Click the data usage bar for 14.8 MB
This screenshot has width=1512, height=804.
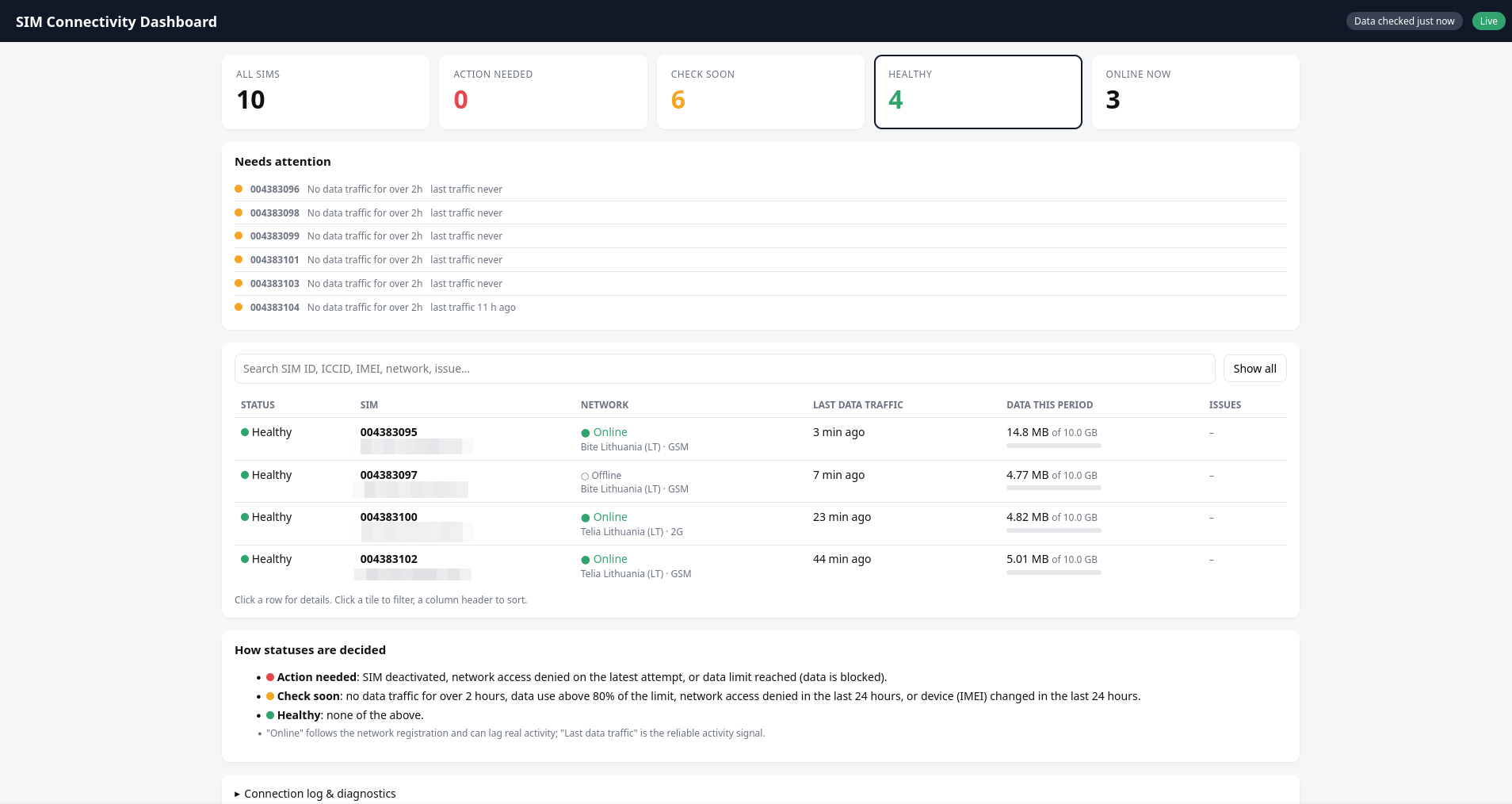tap(1054, 446)
